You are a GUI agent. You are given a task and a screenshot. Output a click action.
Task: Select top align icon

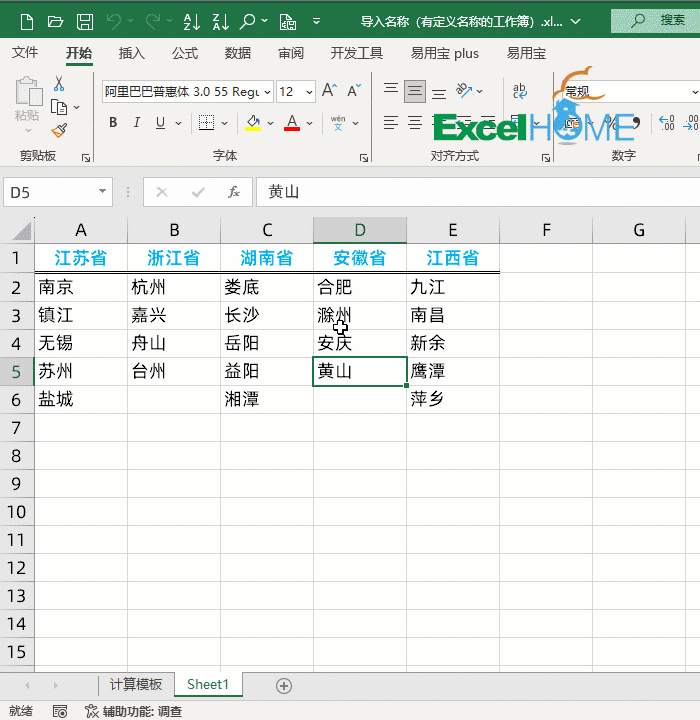pyautogui.click(x=391, y=90)
